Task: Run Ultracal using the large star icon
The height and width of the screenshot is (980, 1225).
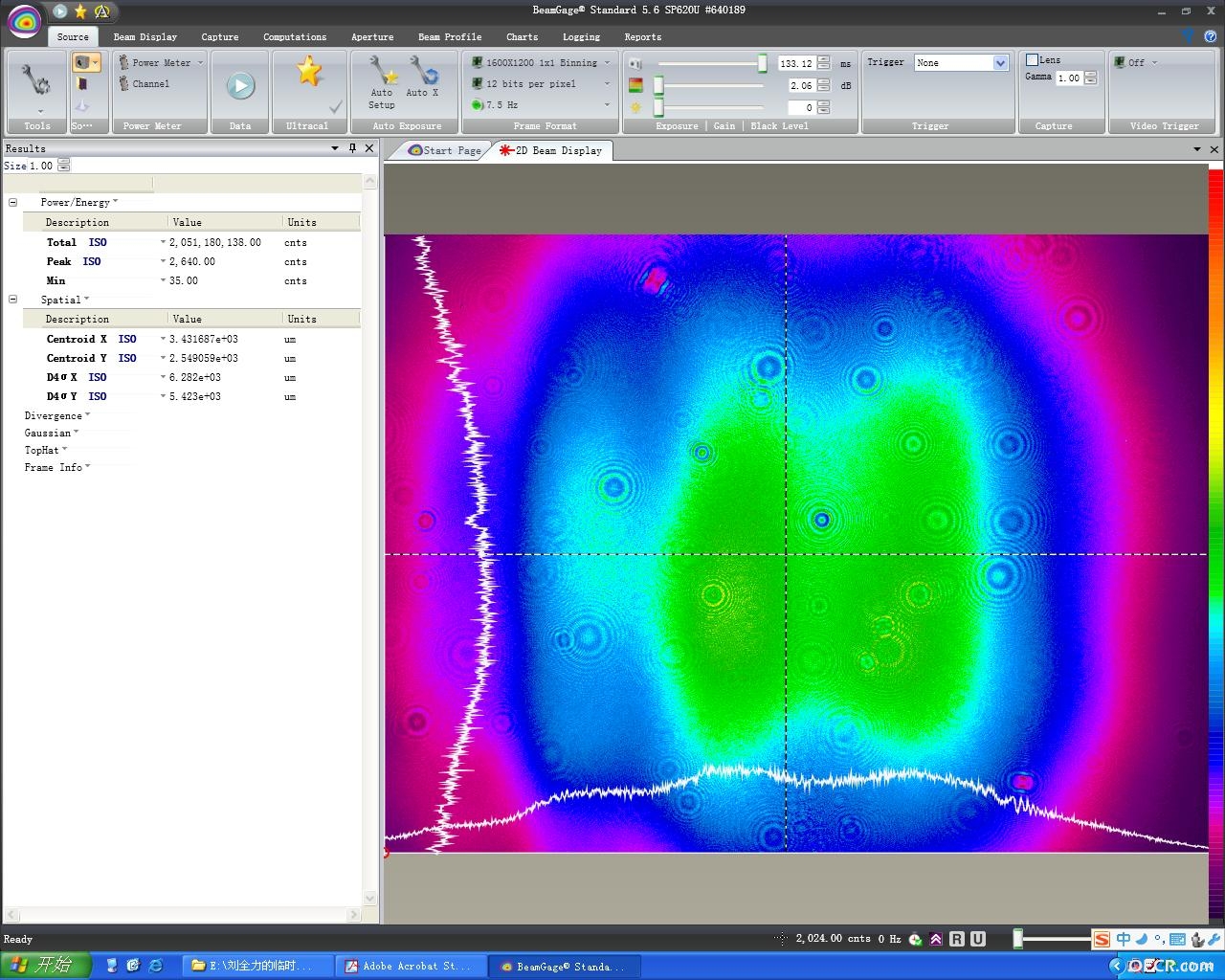Action: click(x=308, y=72)
